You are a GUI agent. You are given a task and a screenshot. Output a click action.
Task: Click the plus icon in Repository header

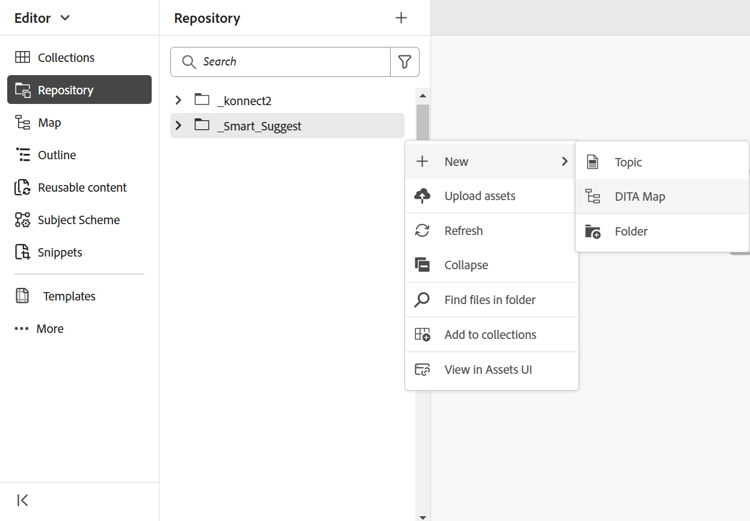point(401,18)
